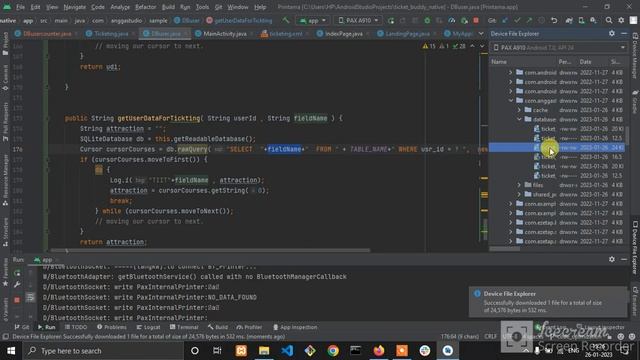Jump to previous highlighted error arrow
This screenshot has width=640, height=360.
(472, 46)
